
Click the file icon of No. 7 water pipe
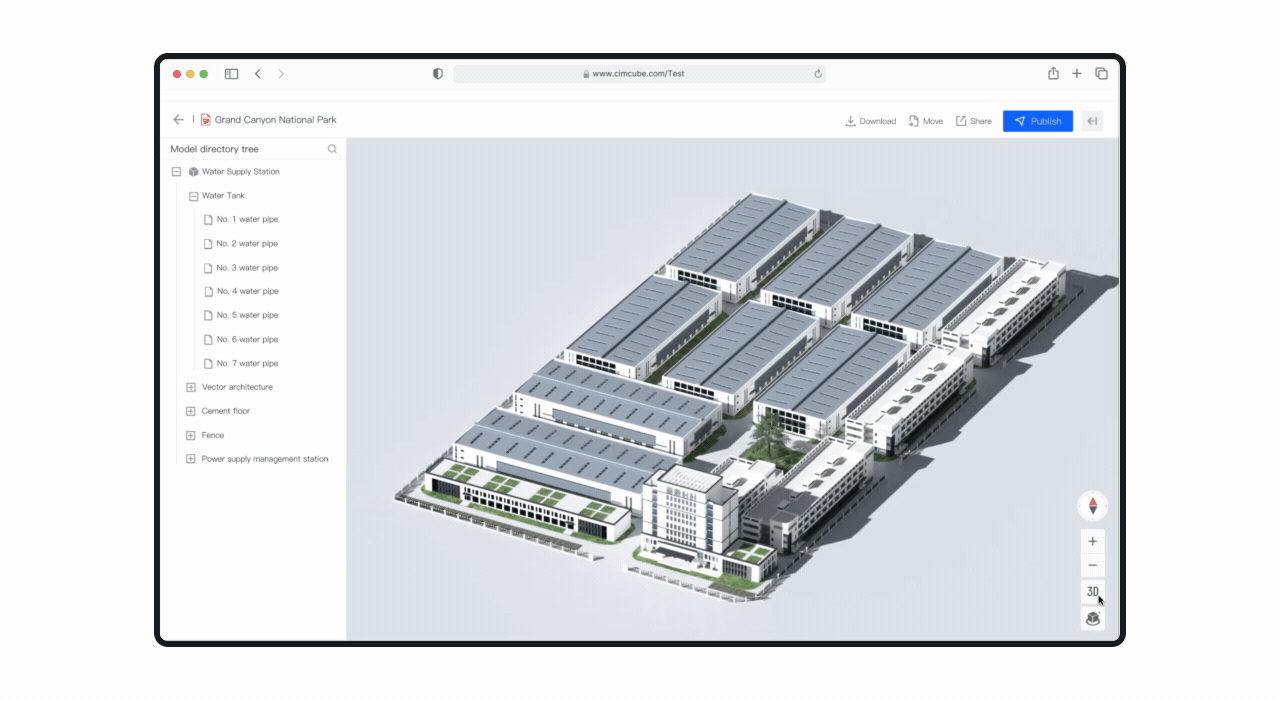point(208,363)
